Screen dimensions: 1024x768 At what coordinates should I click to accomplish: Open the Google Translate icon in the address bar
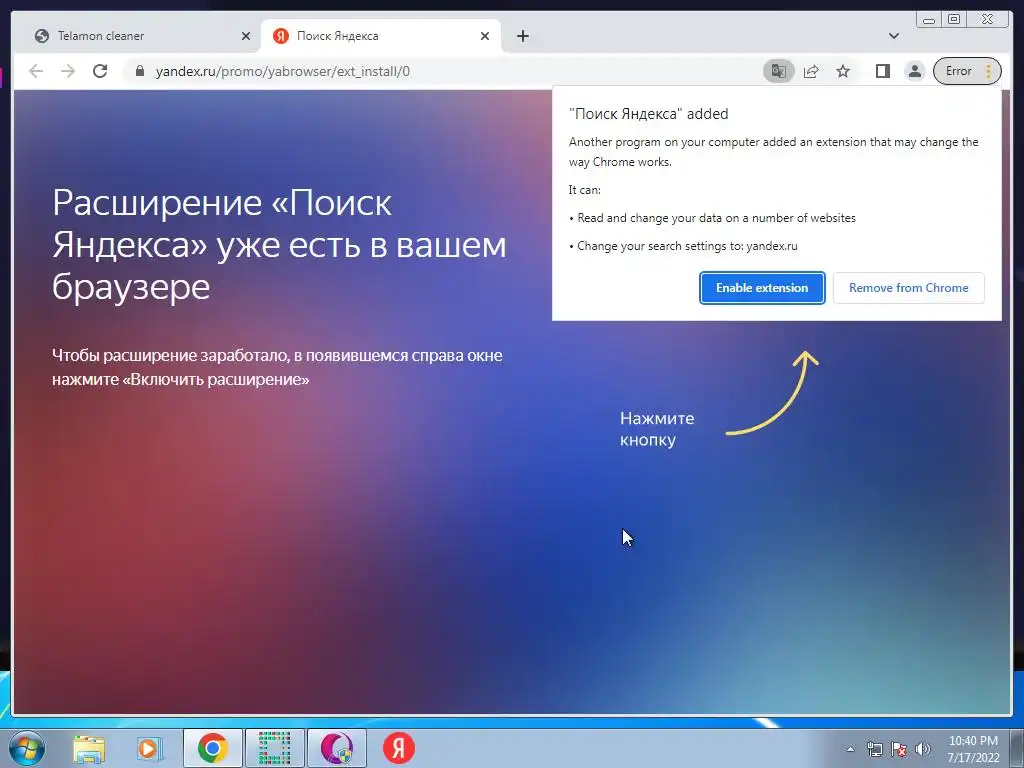pos(778,71)
